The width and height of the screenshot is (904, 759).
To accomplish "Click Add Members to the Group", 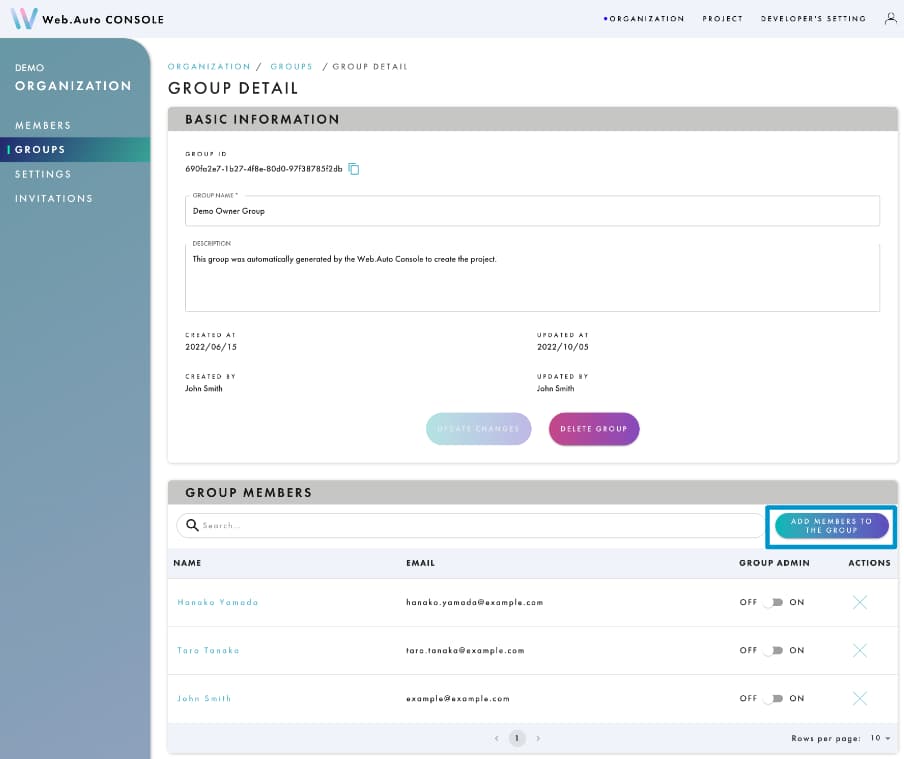I will (831, 525).
